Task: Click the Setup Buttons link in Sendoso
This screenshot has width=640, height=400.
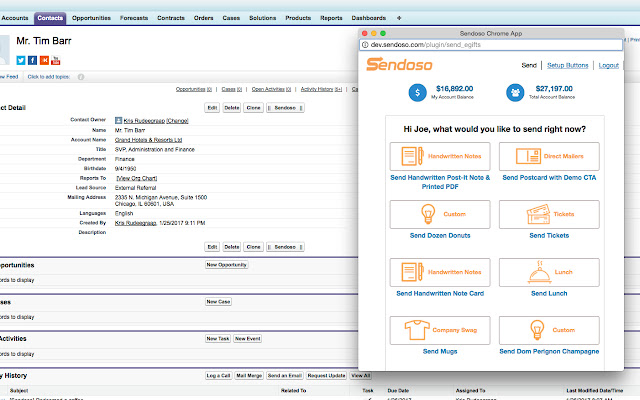Action: tap(567, 65)
